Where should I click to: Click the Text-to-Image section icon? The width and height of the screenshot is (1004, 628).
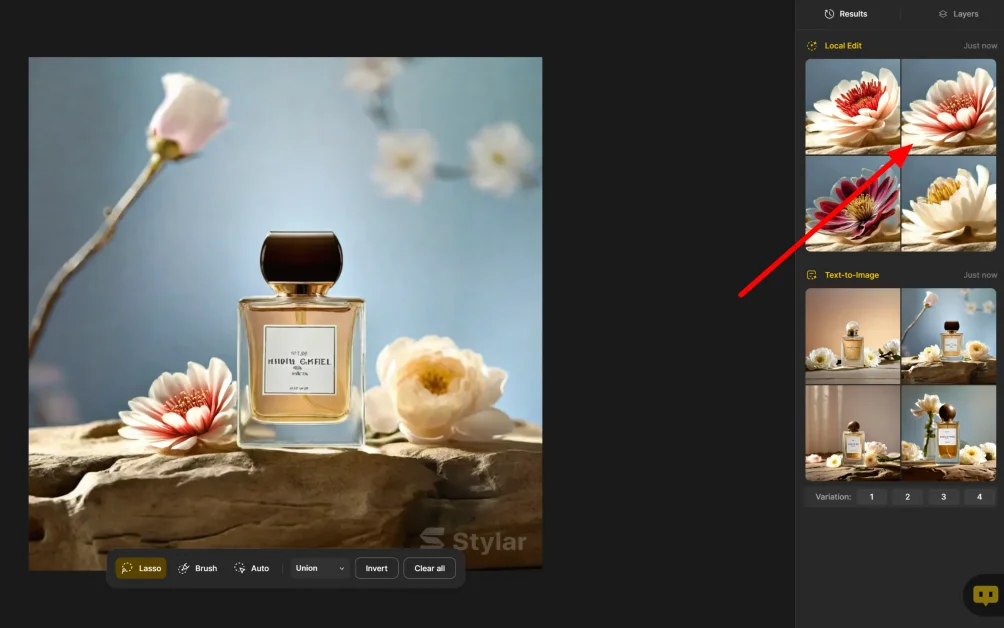point(812,275)
